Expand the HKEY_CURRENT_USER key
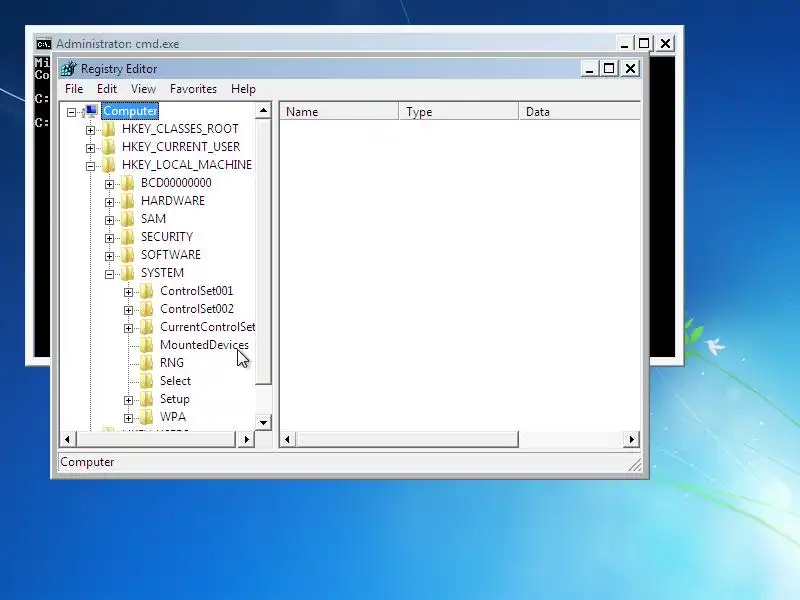Viewport: 800px width, 600px height. [90, 148]
